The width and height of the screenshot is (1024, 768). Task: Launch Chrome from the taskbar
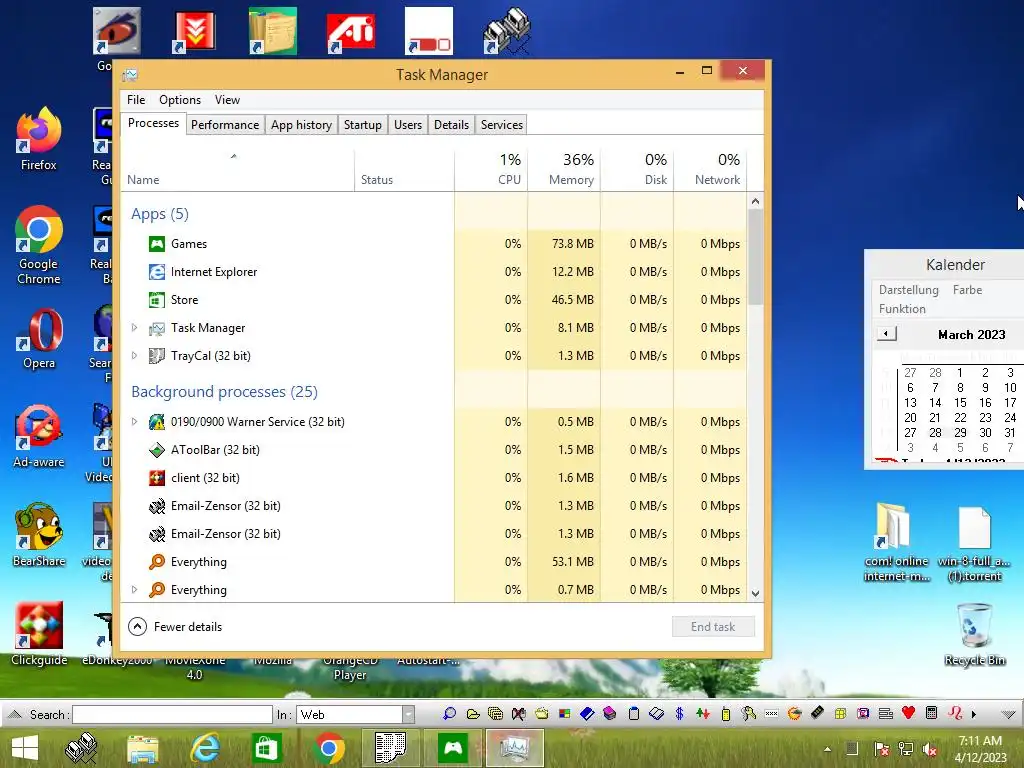328,748
